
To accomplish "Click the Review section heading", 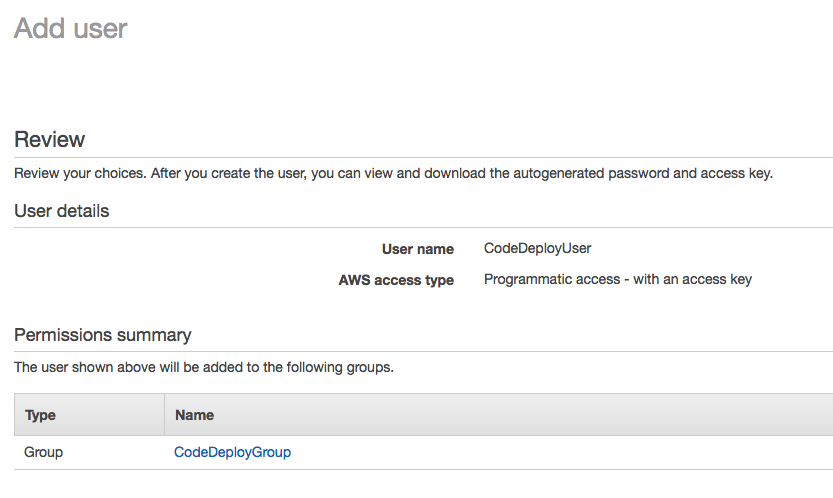I will pyautogui.click(x=50, y=140).
